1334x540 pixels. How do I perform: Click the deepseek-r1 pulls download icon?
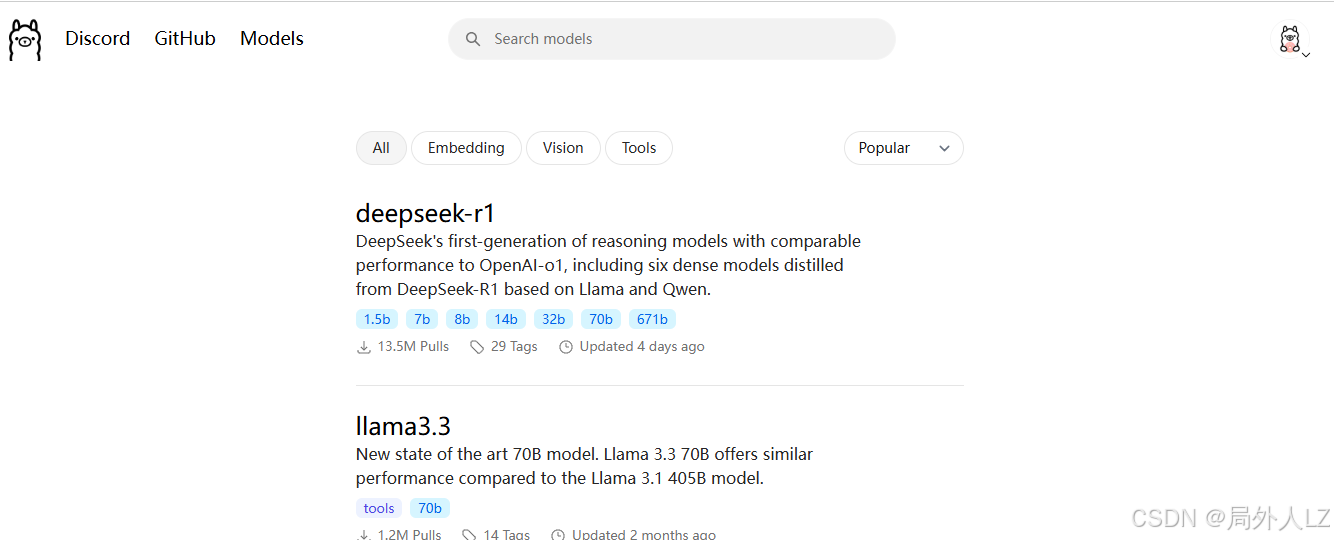point(363,347)
